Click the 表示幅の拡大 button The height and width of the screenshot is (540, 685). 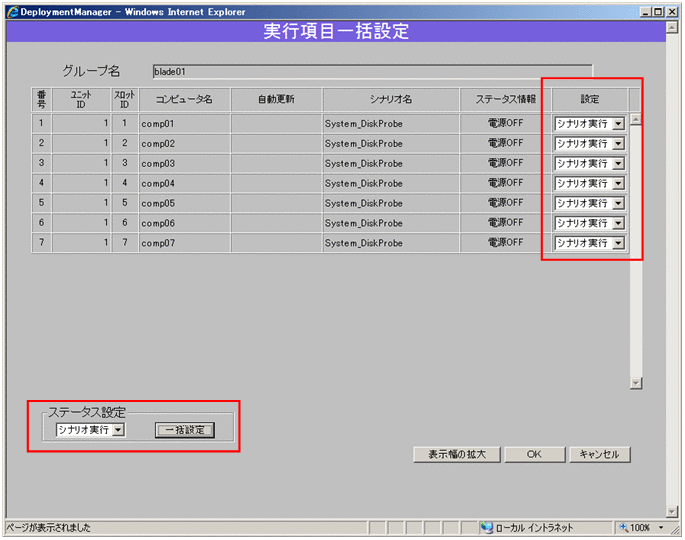457,454
